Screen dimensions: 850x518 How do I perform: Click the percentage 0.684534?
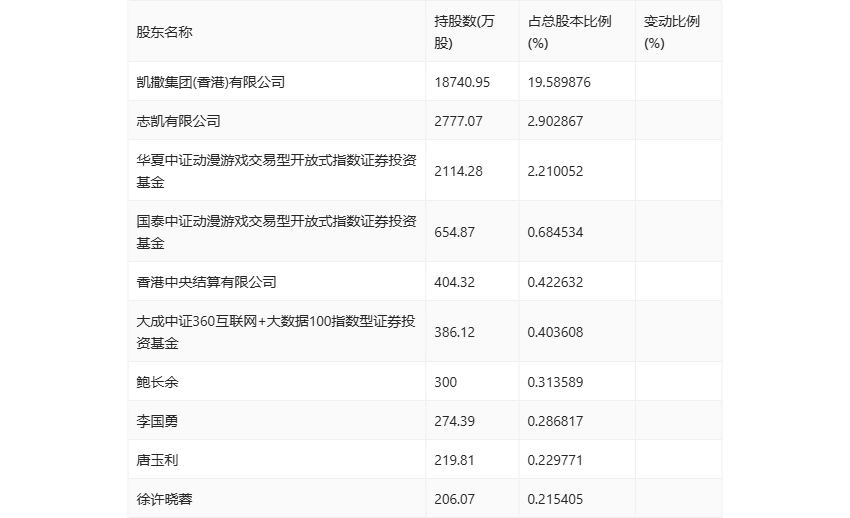pos(555,232)
